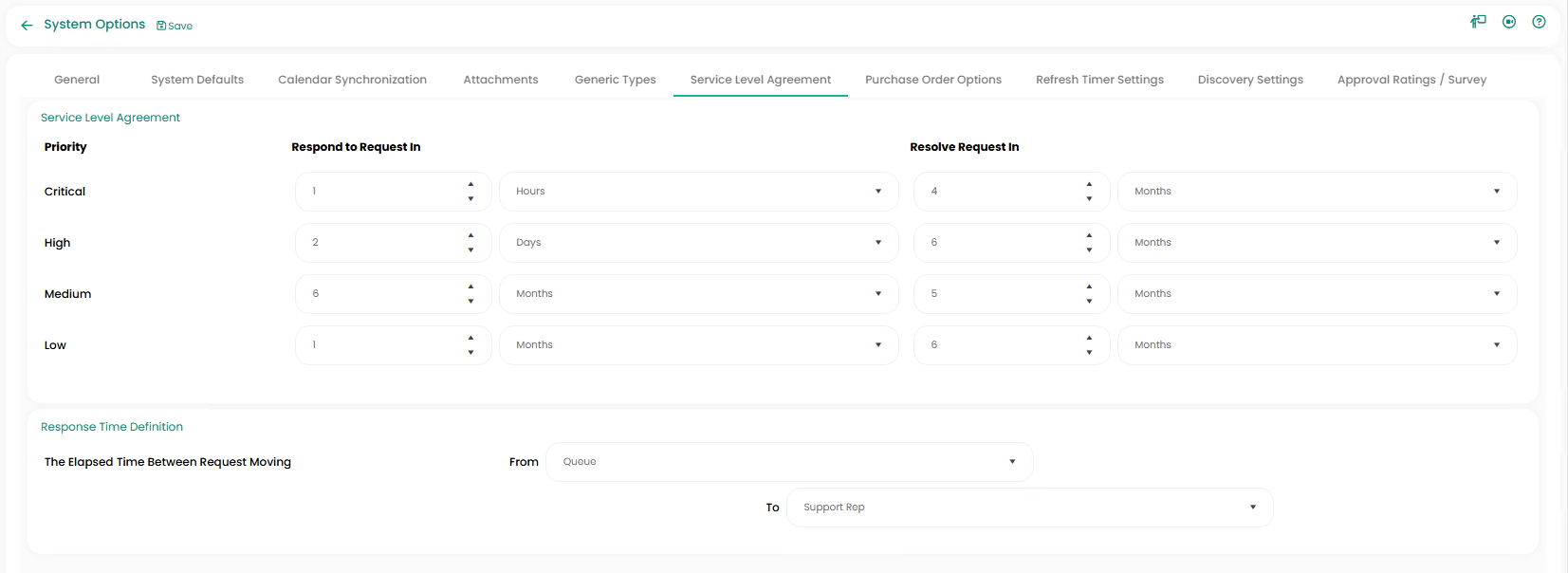Go to Calendar Synchronization tab
Image resolution: width=1568 pixels, height=573 pixels.
(352, 80)
